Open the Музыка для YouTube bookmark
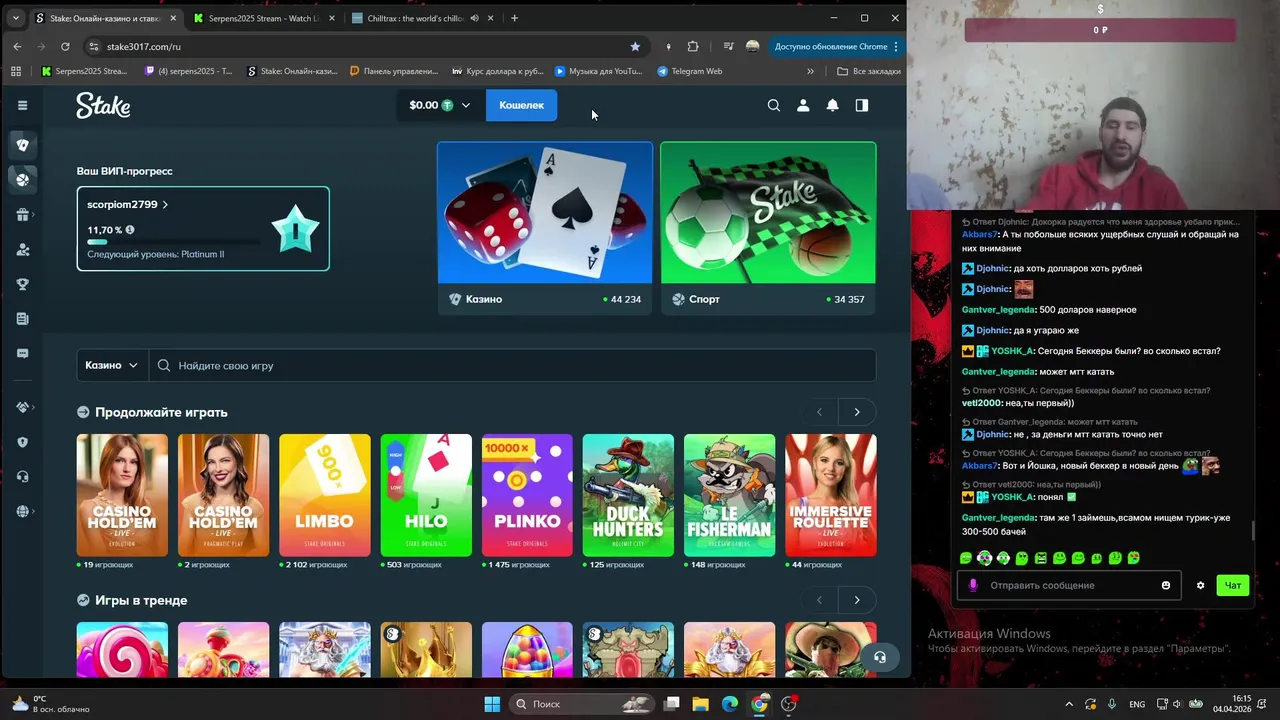This screenshot has width=1280, height=720. pyautogui.click(x=598, y=71)
